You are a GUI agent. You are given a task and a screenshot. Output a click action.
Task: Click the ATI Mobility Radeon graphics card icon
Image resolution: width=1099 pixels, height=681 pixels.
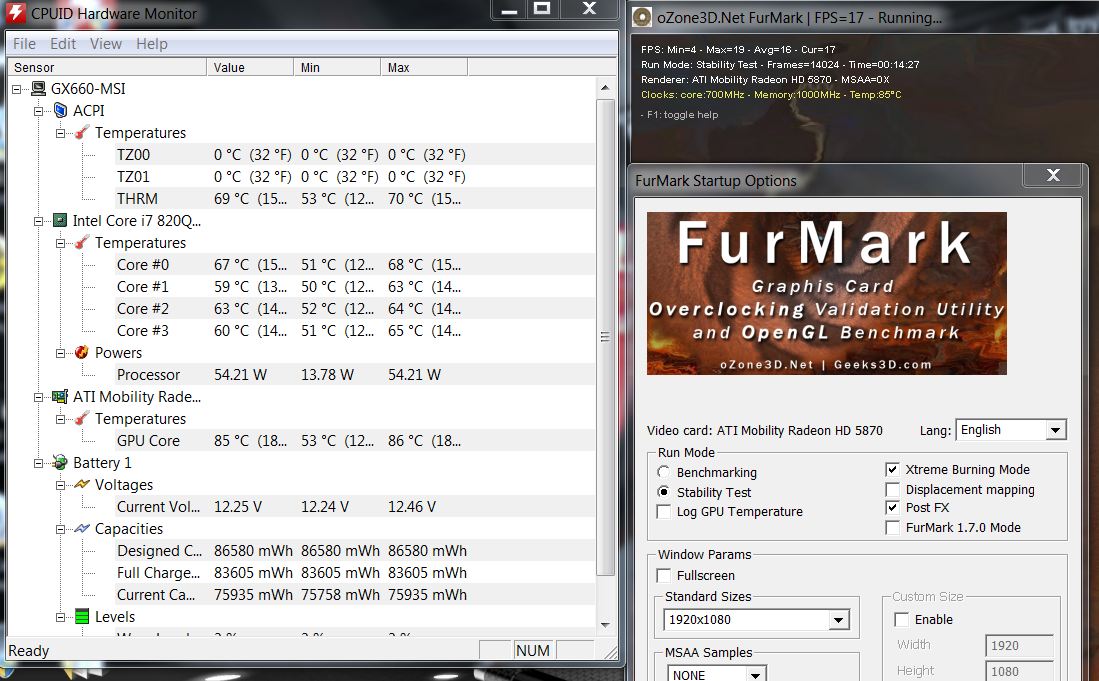[x=60, y=397]
